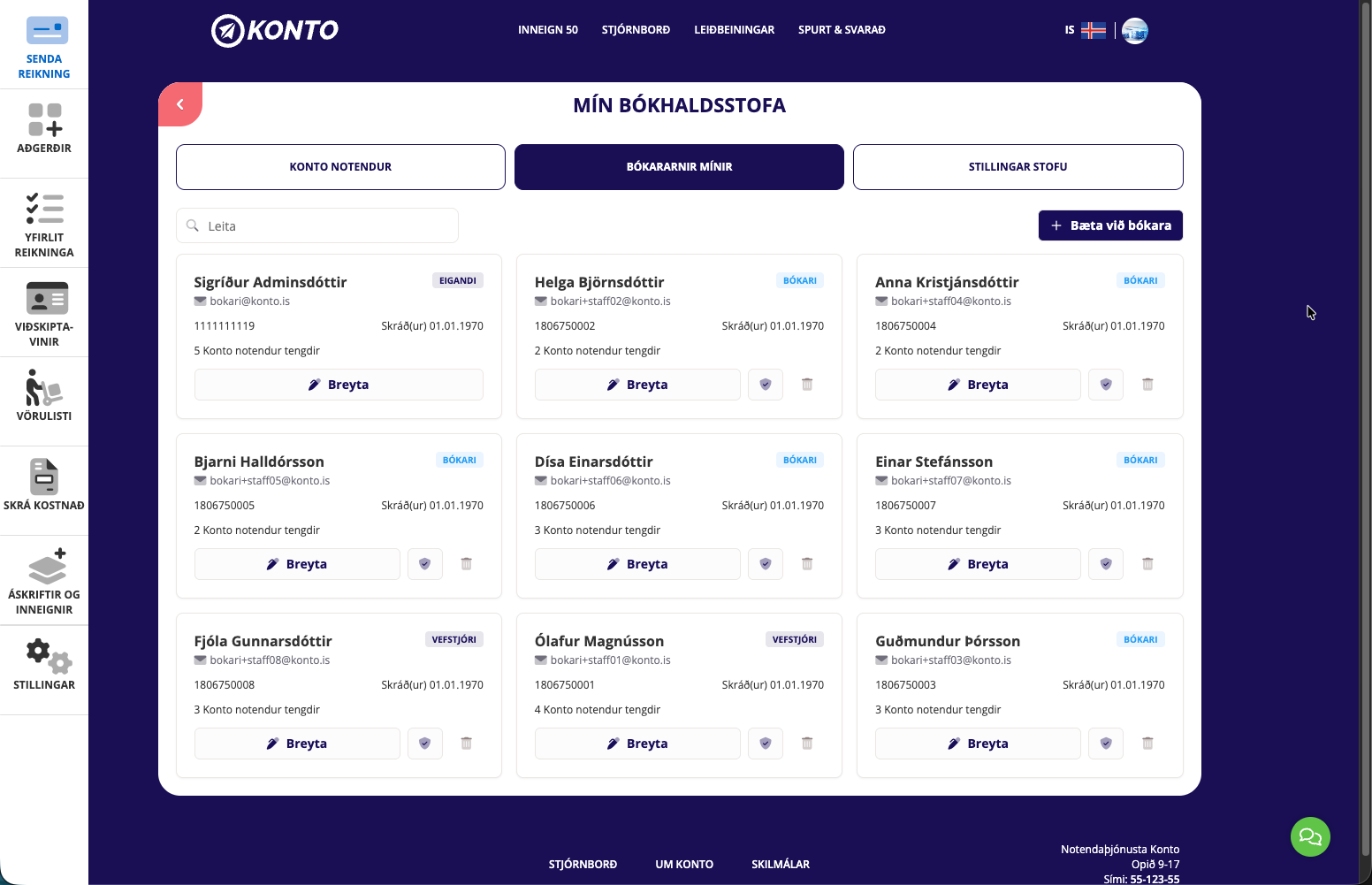Screen dimensions: 1372x885
Task: Open Leiðbeiningar in top navigation
Action: (x=734, y=30)
